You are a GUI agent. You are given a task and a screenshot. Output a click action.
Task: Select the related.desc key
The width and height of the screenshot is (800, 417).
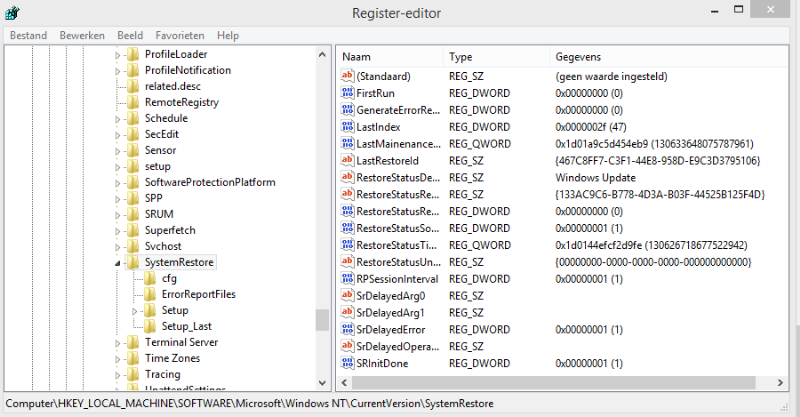click(x=172, y=86)
